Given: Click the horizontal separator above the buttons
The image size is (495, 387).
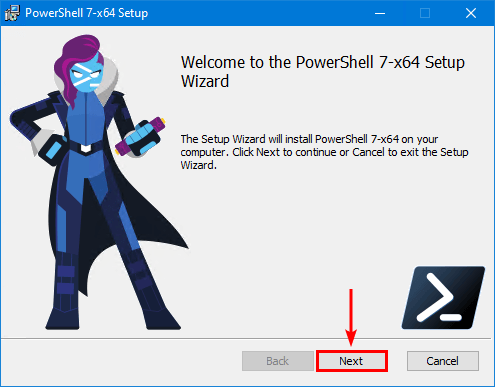Looking at the screenshot, I should point(247,339).
